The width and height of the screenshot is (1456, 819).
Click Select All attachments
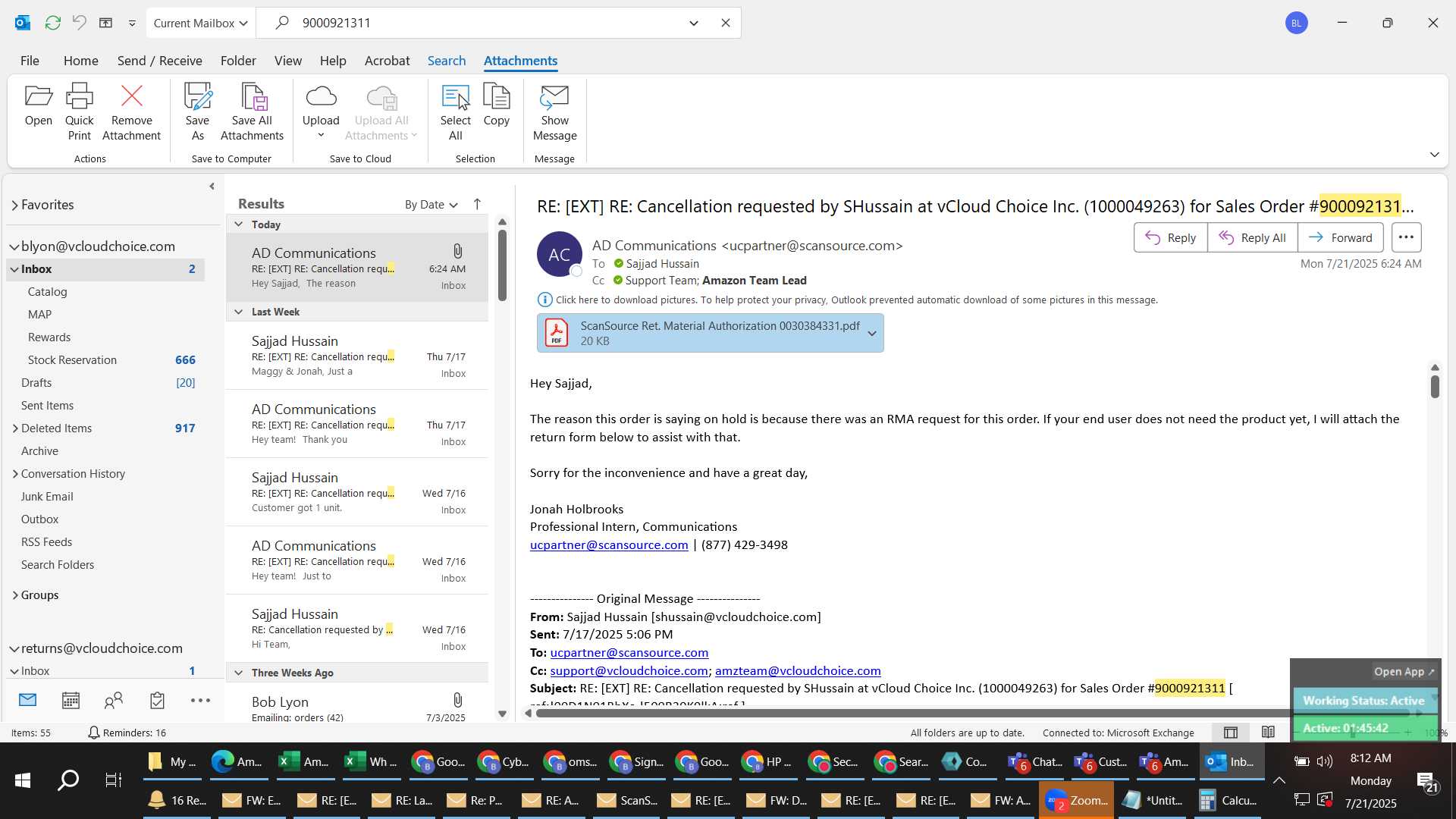point(455,111)
